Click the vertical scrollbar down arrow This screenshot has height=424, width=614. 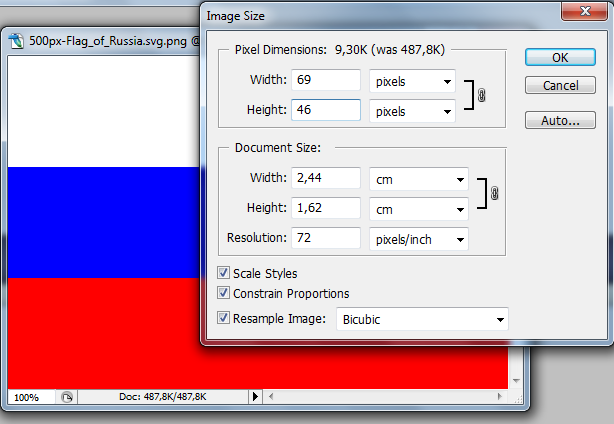(x=516, y=381)
